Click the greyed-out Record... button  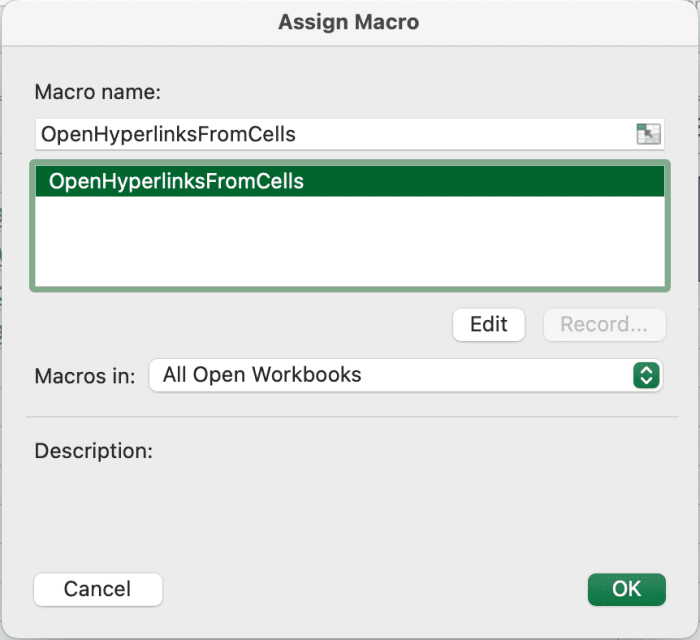coord(604,324)
